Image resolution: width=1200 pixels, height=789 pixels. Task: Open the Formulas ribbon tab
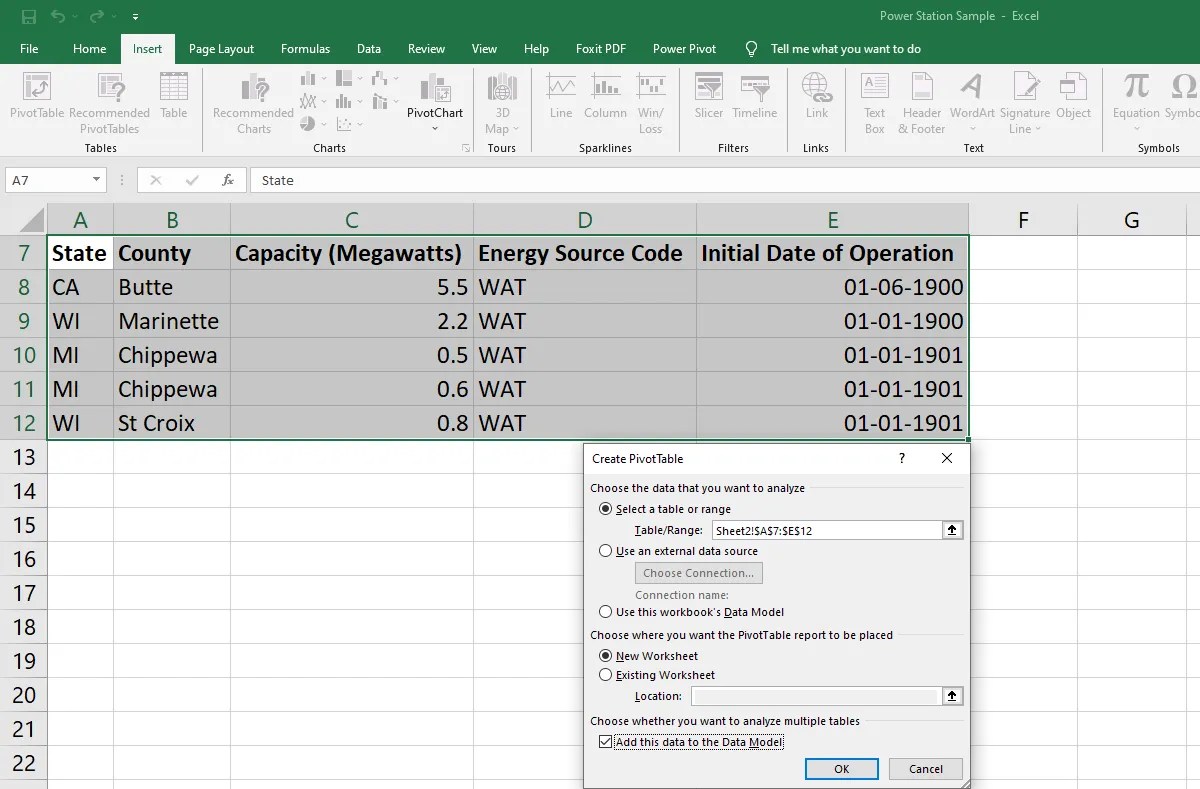click(x=305, y=48)
